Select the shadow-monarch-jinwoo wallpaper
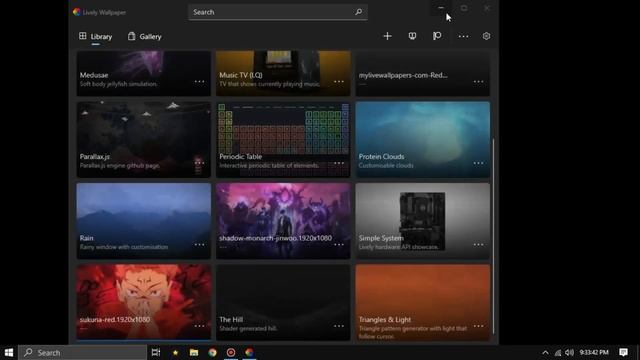 point(283,221)
